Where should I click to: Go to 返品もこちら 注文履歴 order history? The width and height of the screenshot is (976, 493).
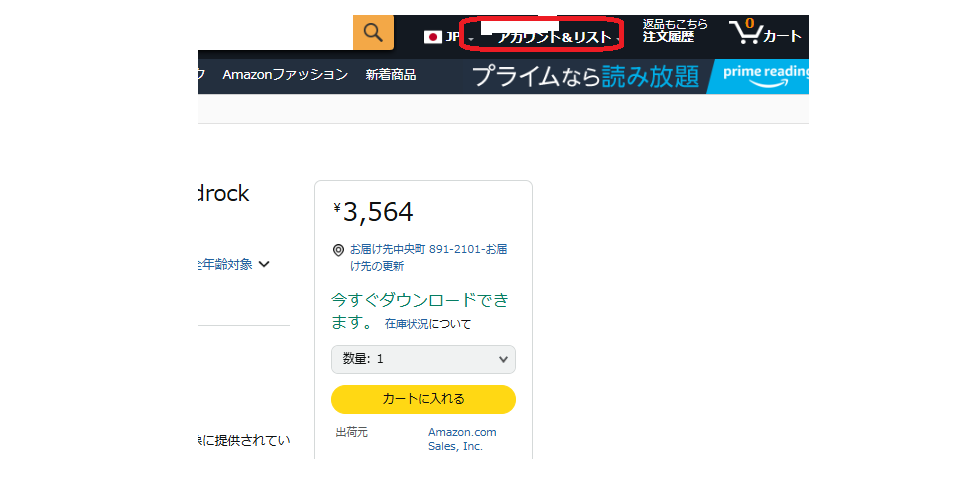(675, 31)
